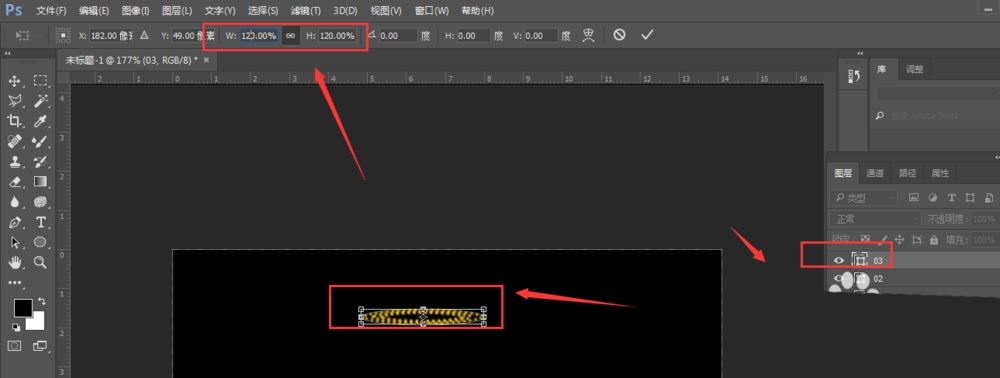Switch between free transform and warp modes
The image size is (1000, 378).
(588, 36)
